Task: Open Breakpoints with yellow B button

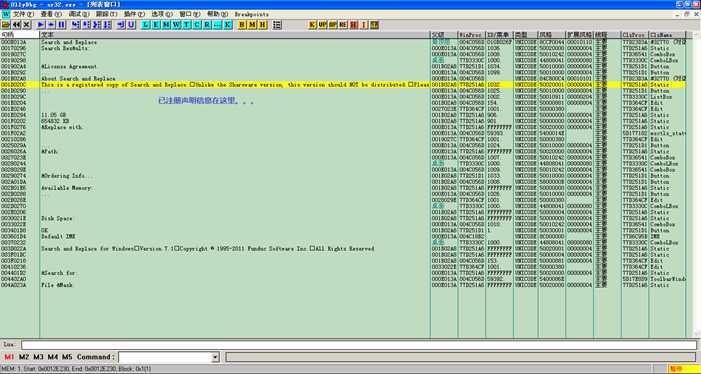Action: 242,25
